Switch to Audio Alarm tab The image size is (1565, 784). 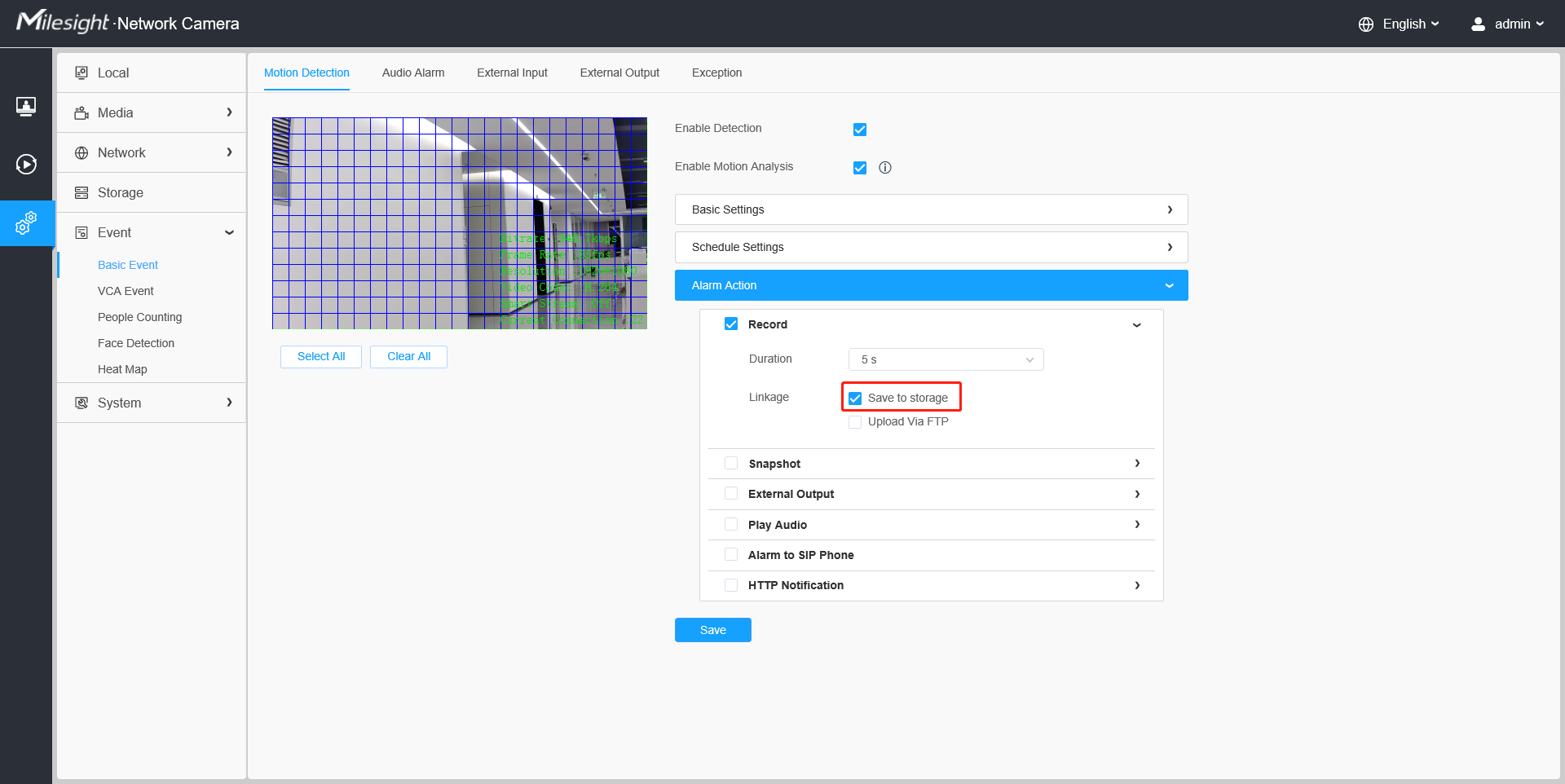pyautogui.click(x=413, y=73)
